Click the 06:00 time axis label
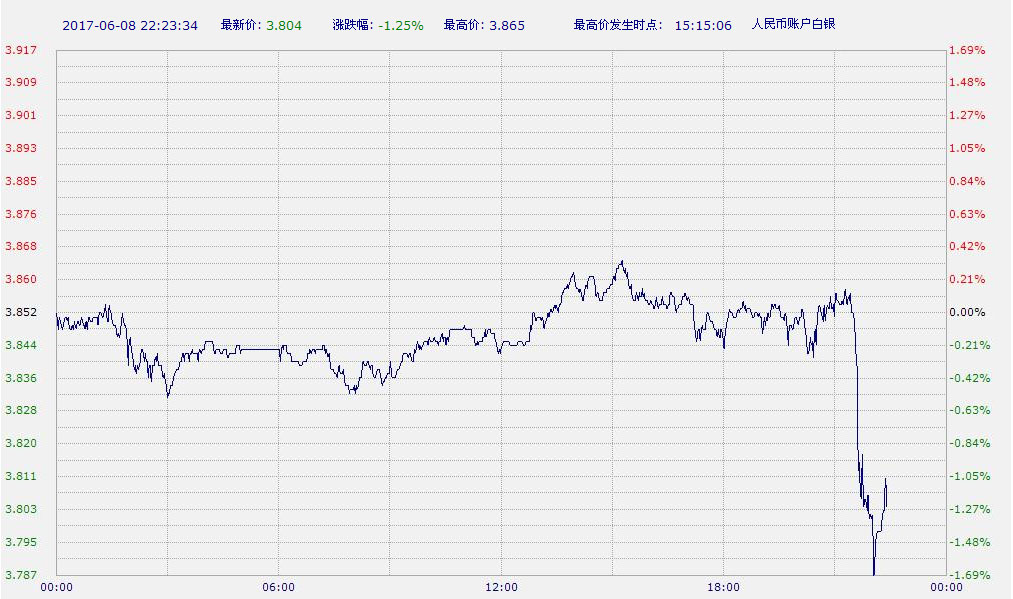 tap(278, 587)
